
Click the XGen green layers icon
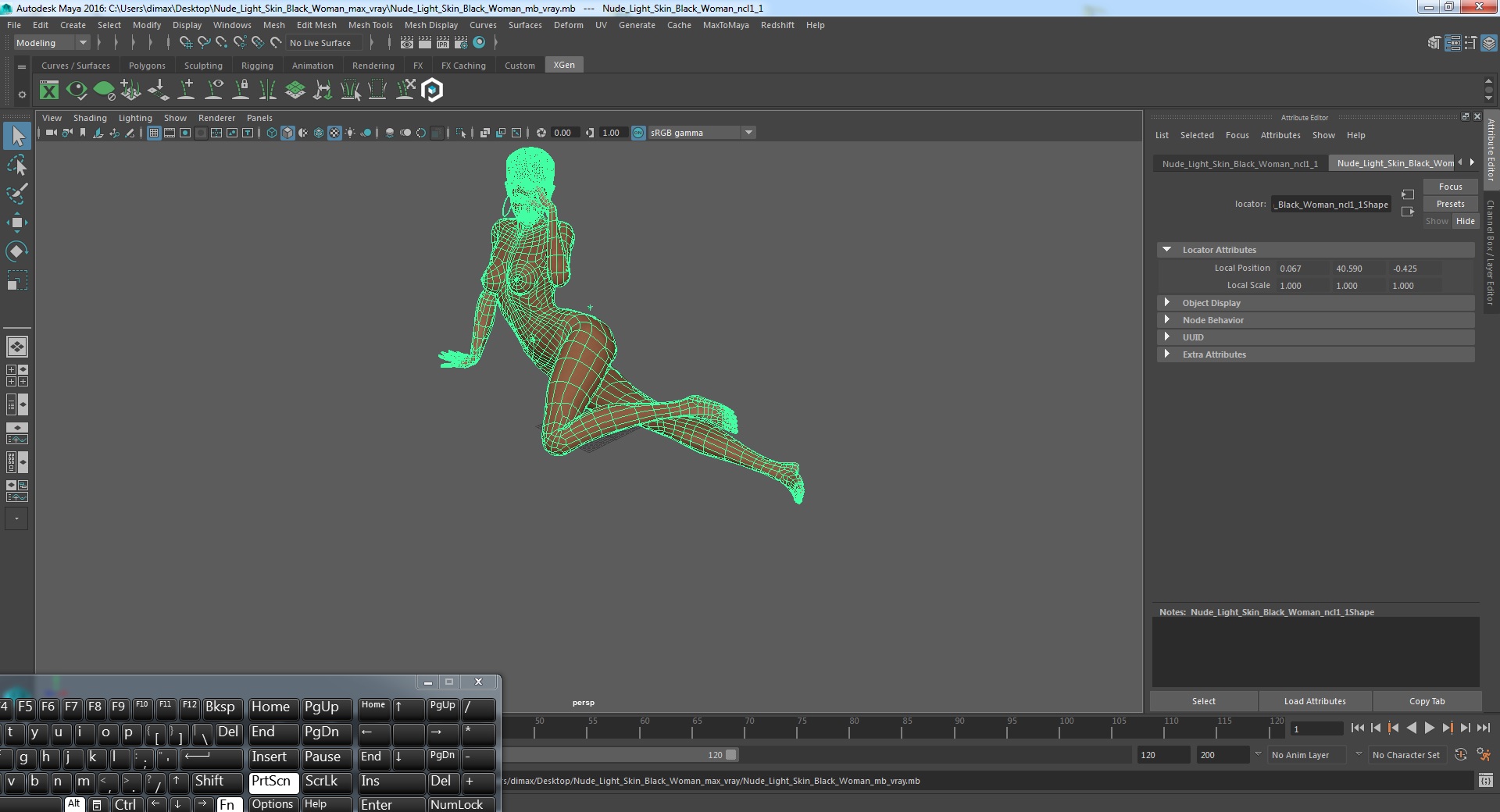point(295,91)
